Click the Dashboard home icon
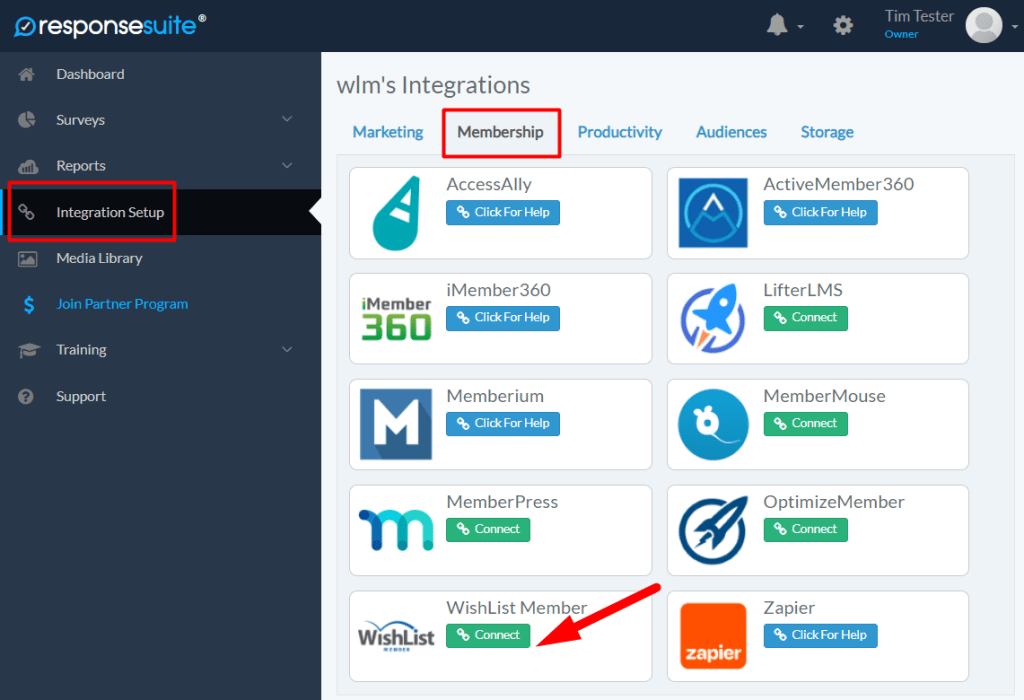 [26, 74]
